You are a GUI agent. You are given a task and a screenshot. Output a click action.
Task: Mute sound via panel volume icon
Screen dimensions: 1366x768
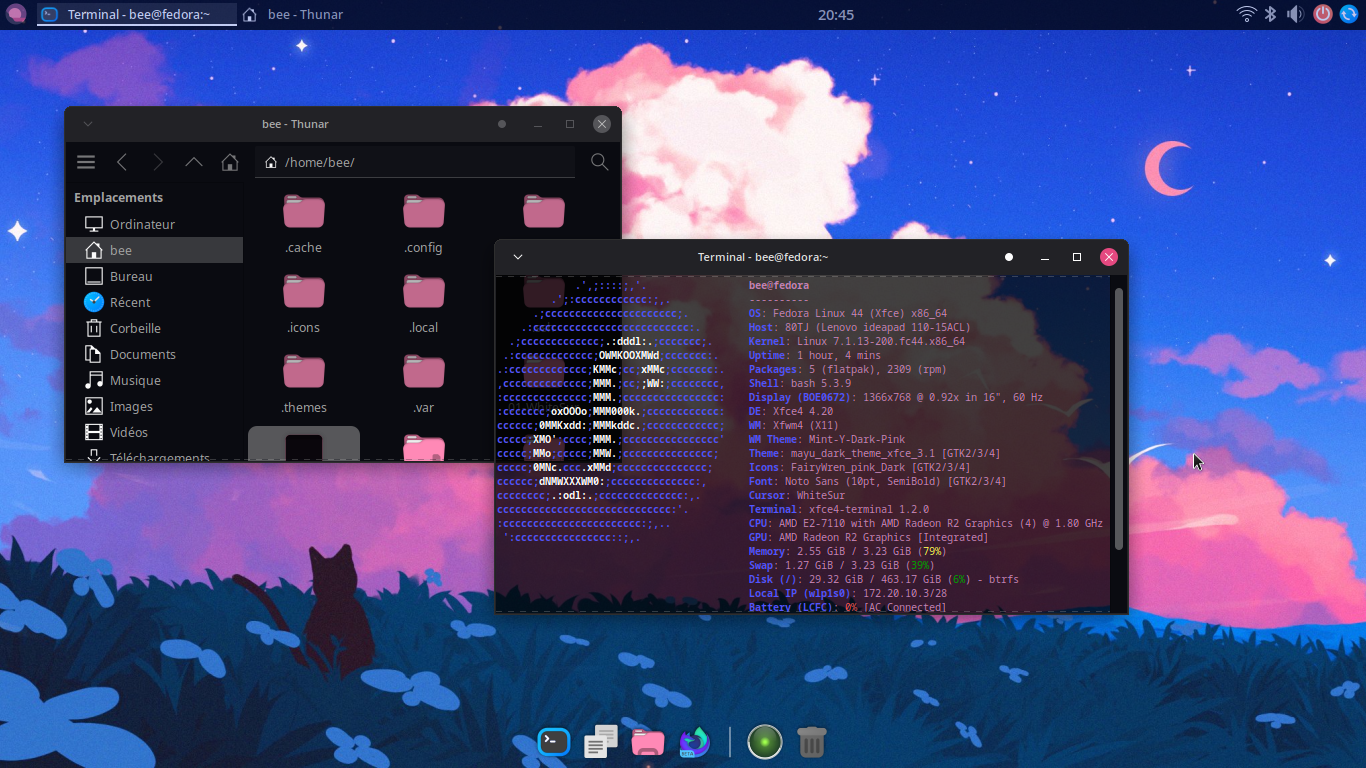click(1296, 14)
